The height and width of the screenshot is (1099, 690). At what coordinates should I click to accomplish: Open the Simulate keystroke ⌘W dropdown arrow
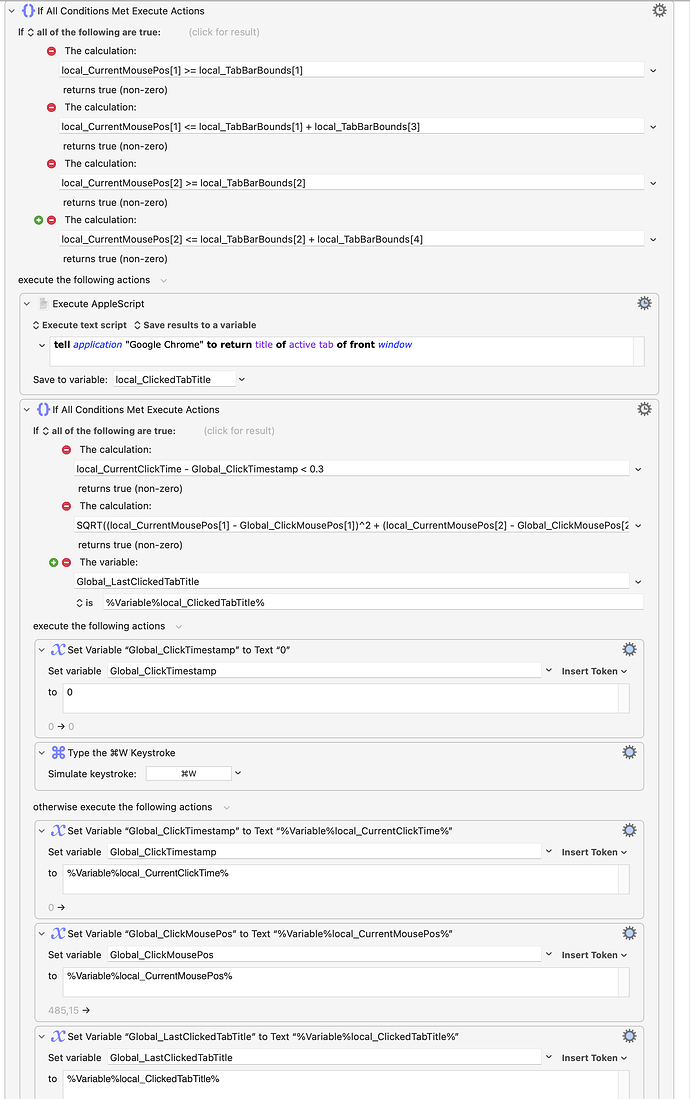pyautogui.click(x=240, y=773)
